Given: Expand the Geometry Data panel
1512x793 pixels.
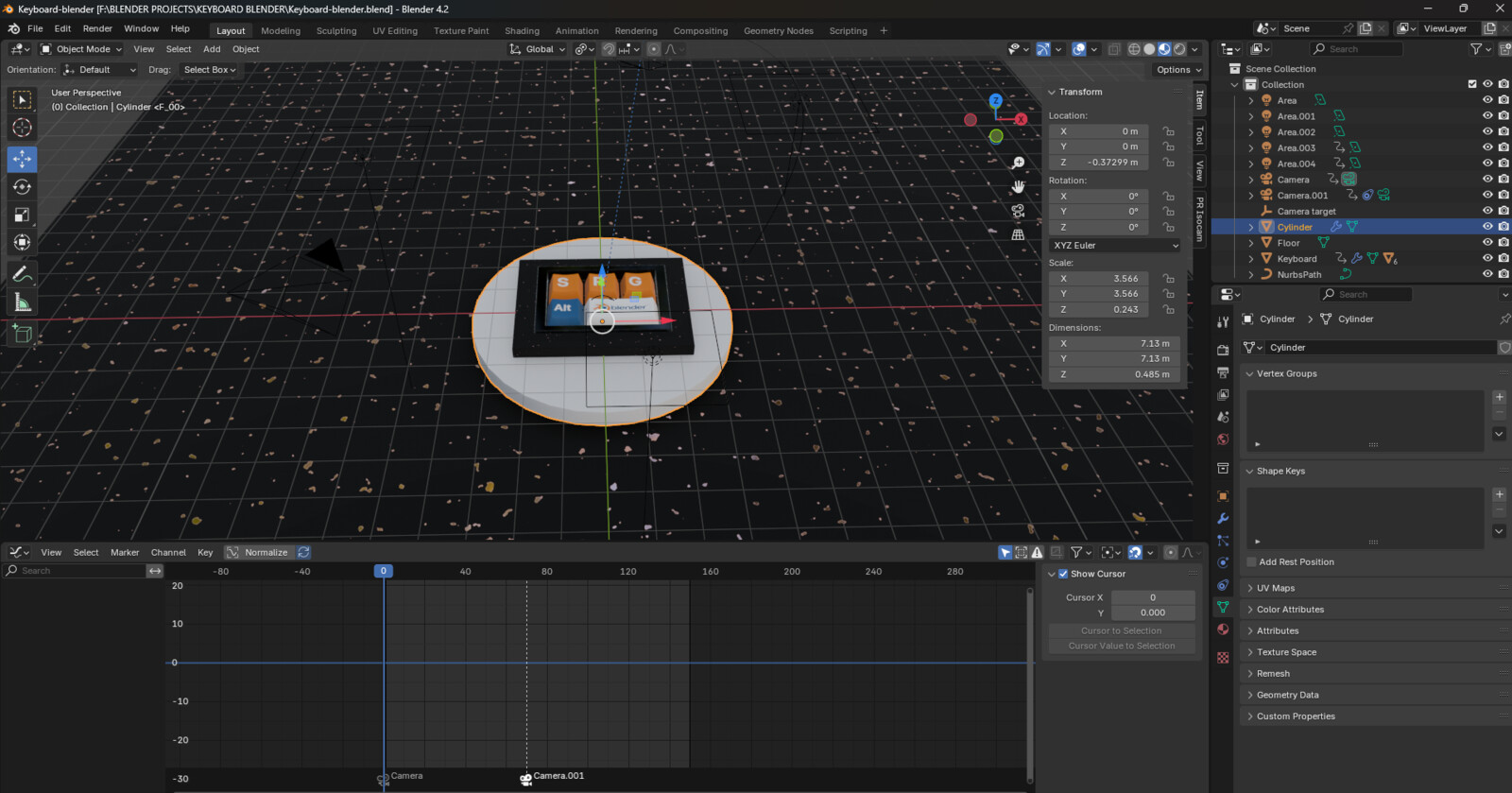Looking at the screenshot, I should click(1287, 695).
